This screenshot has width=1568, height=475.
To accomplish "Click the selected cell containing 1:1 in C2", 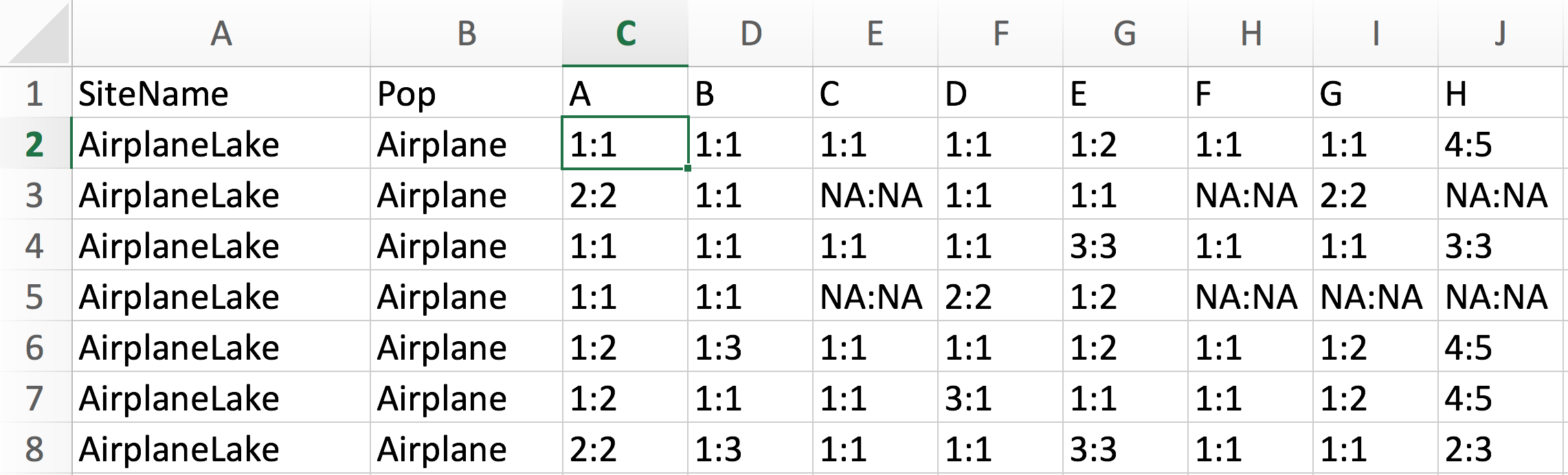I will click(624, 144).
